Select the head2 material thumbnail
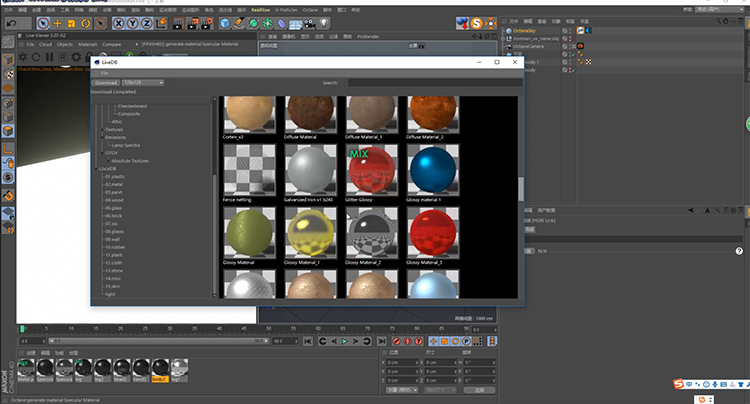Screen dimensions: 750x404 click(121, 370)
